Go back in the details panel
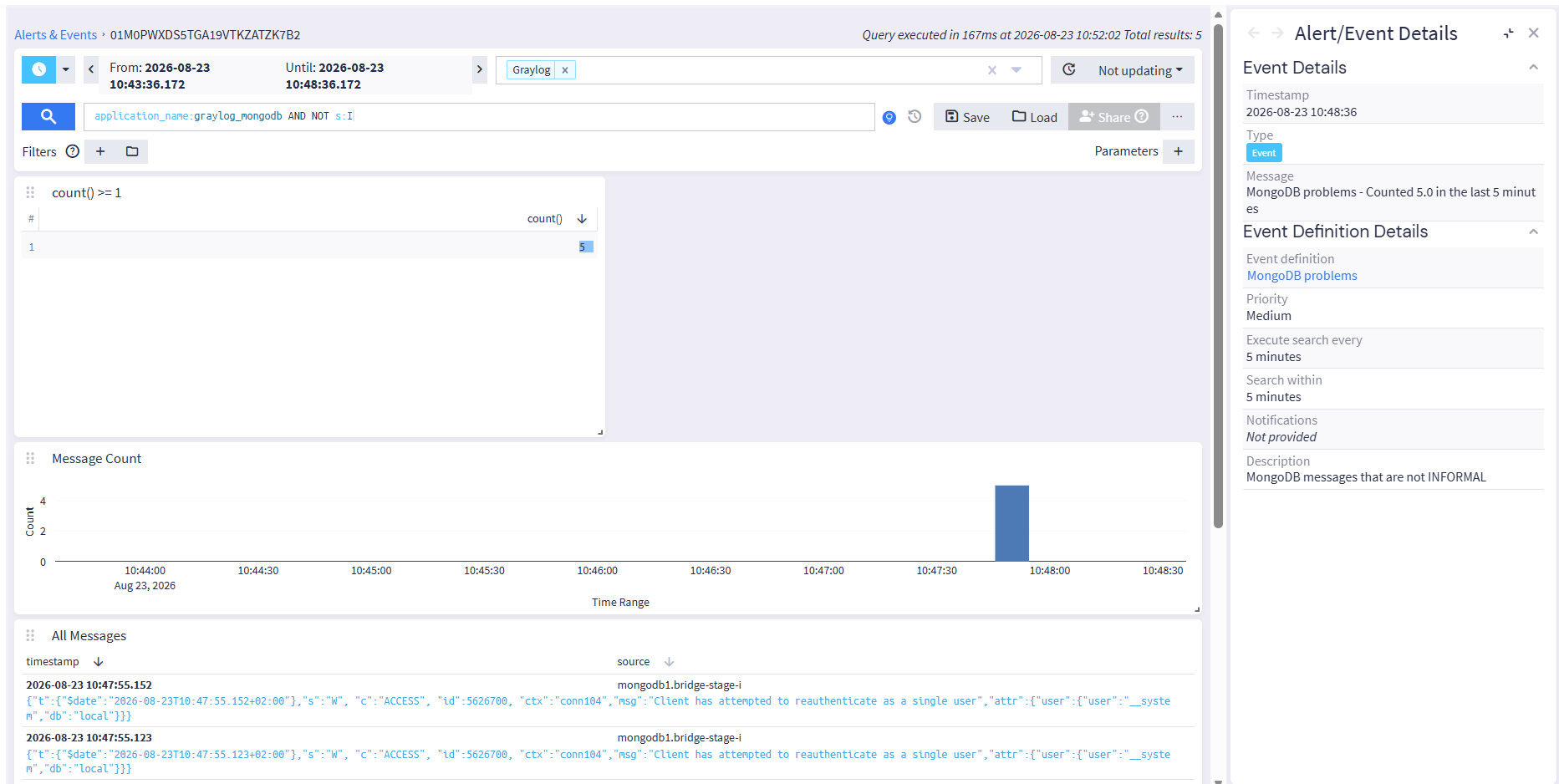 [x=1253, y=33]
